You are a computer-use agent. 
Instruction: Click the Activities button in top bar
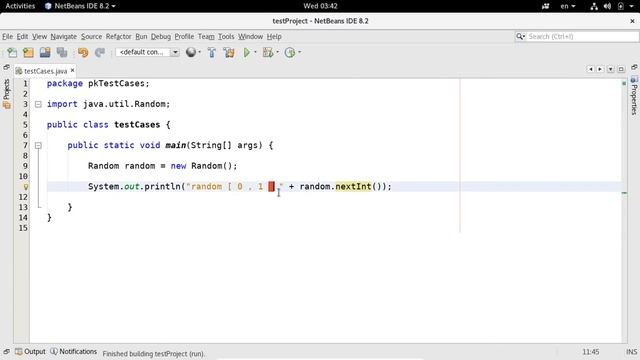pos(20,6)
